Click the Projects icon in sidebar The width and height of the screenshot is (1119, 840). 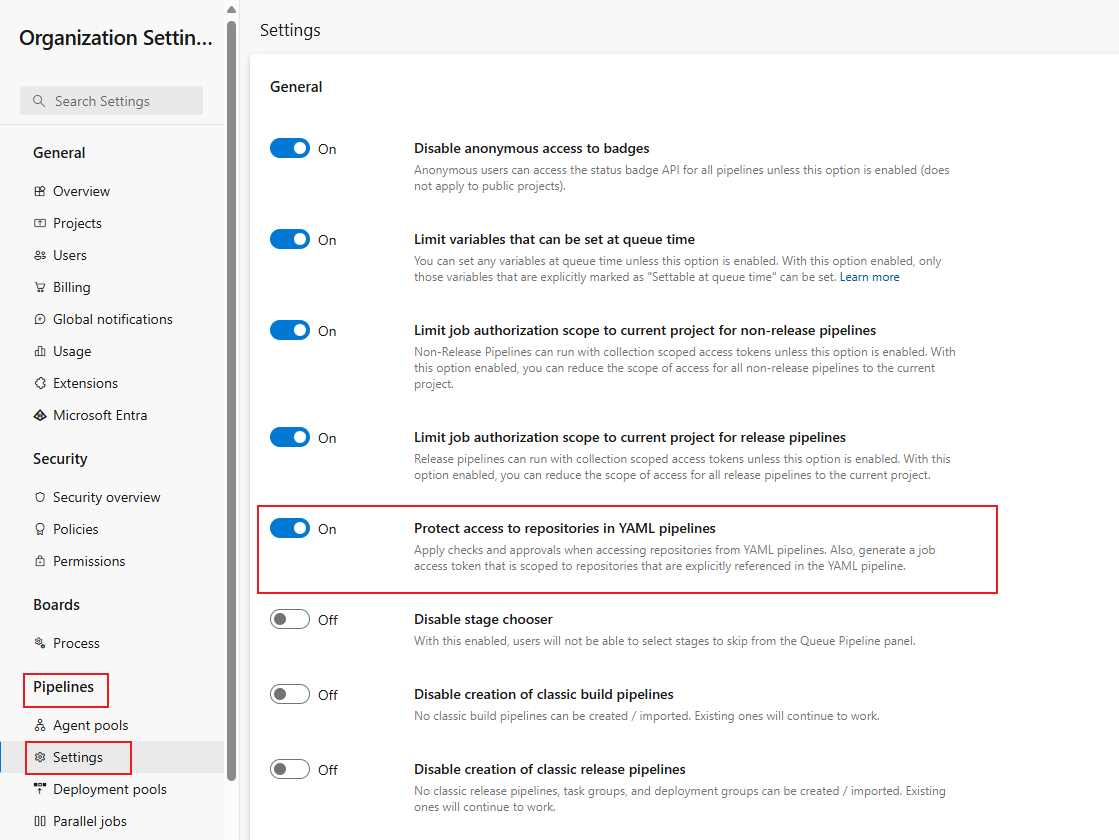coord(40,223)
